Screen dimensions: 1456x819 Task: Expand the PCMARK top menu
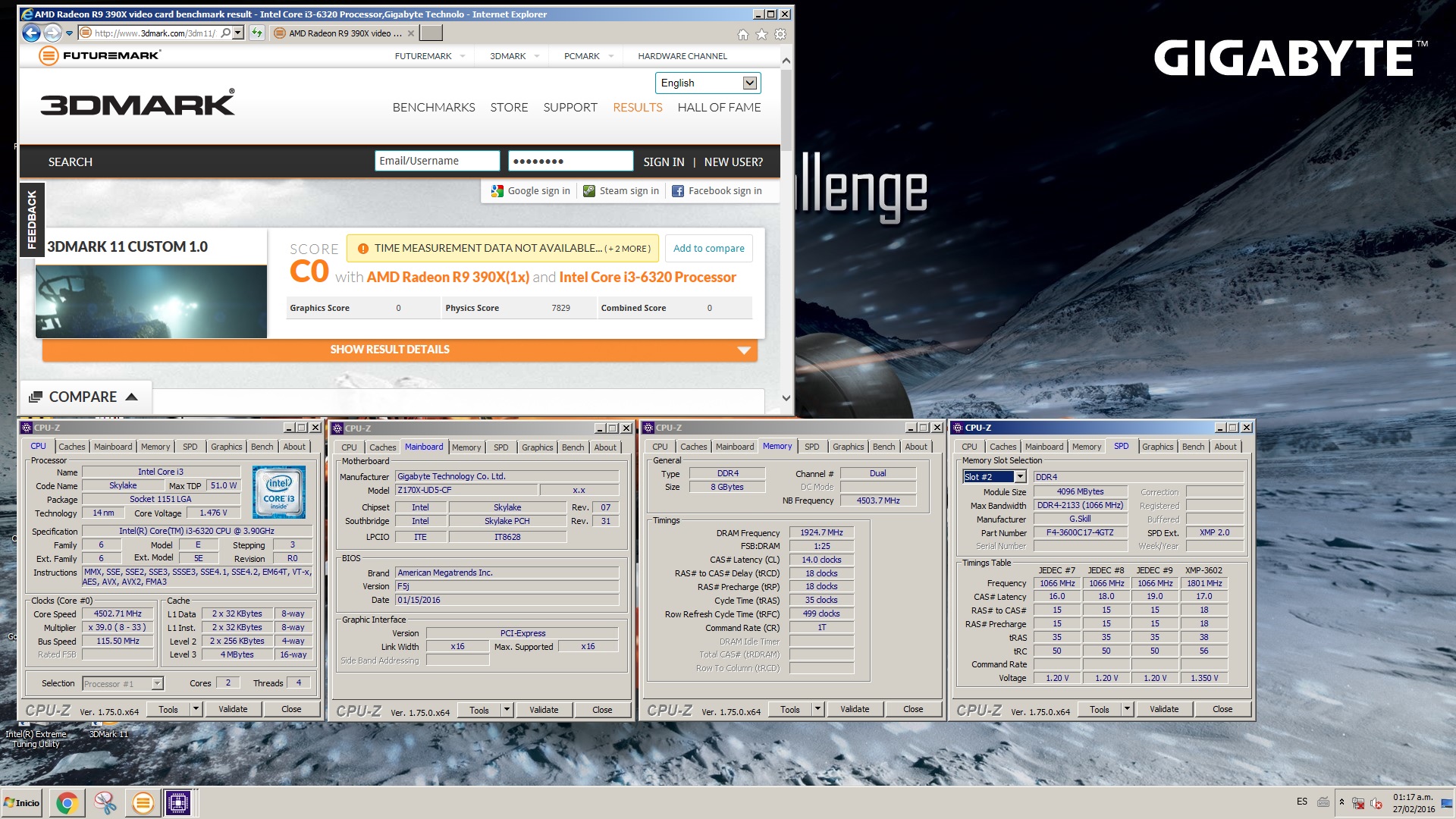coord(610,56)
